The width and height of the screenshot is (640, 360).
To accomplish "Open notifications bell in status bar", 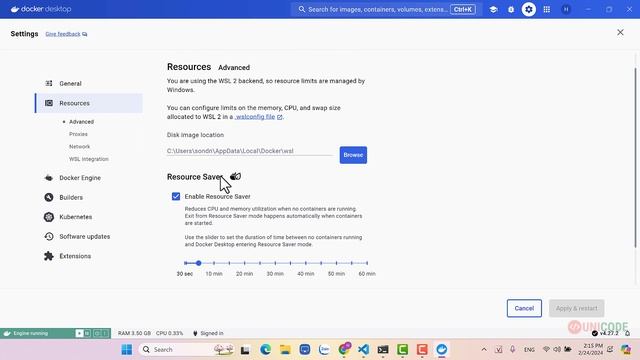I will 628,333.
